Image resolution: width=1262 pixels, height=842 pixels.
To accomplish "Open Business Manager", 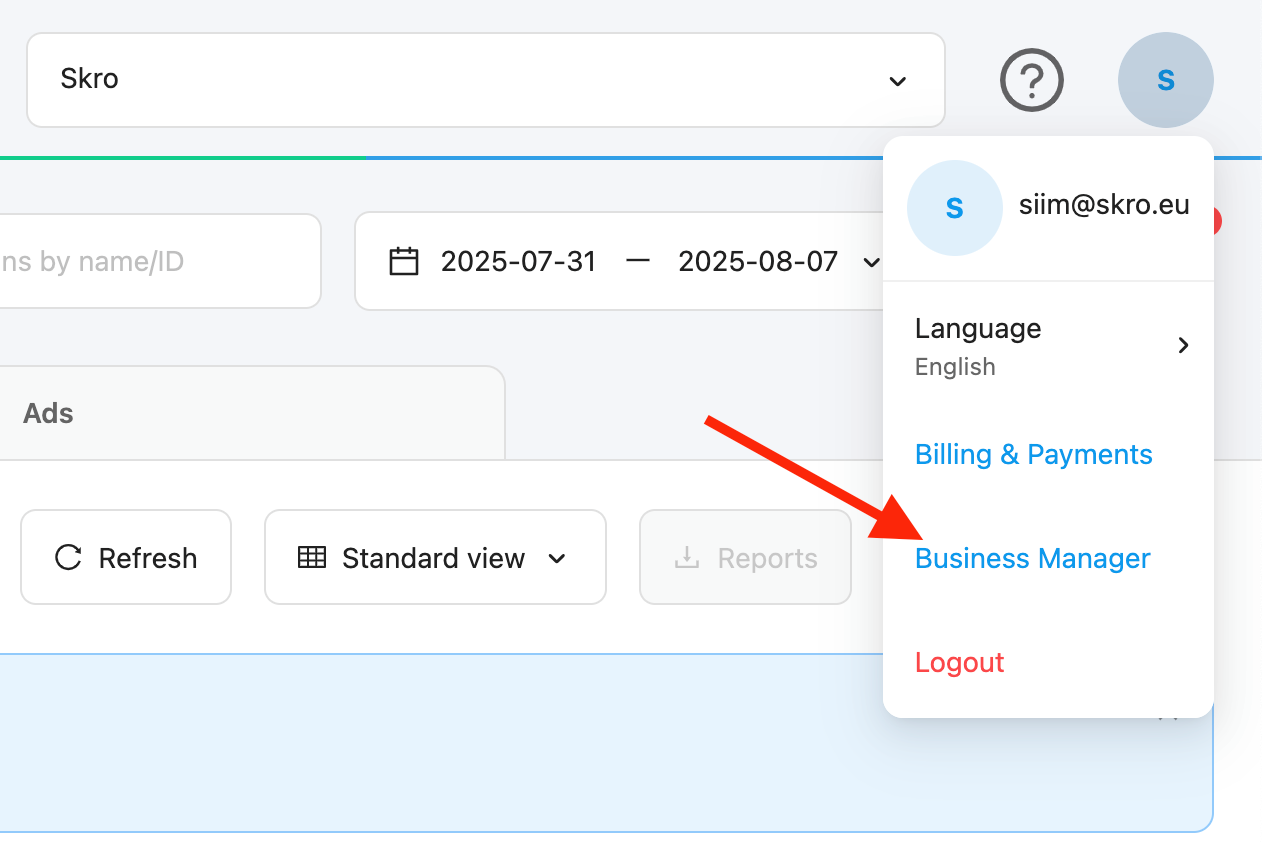I will (1033, 558).
